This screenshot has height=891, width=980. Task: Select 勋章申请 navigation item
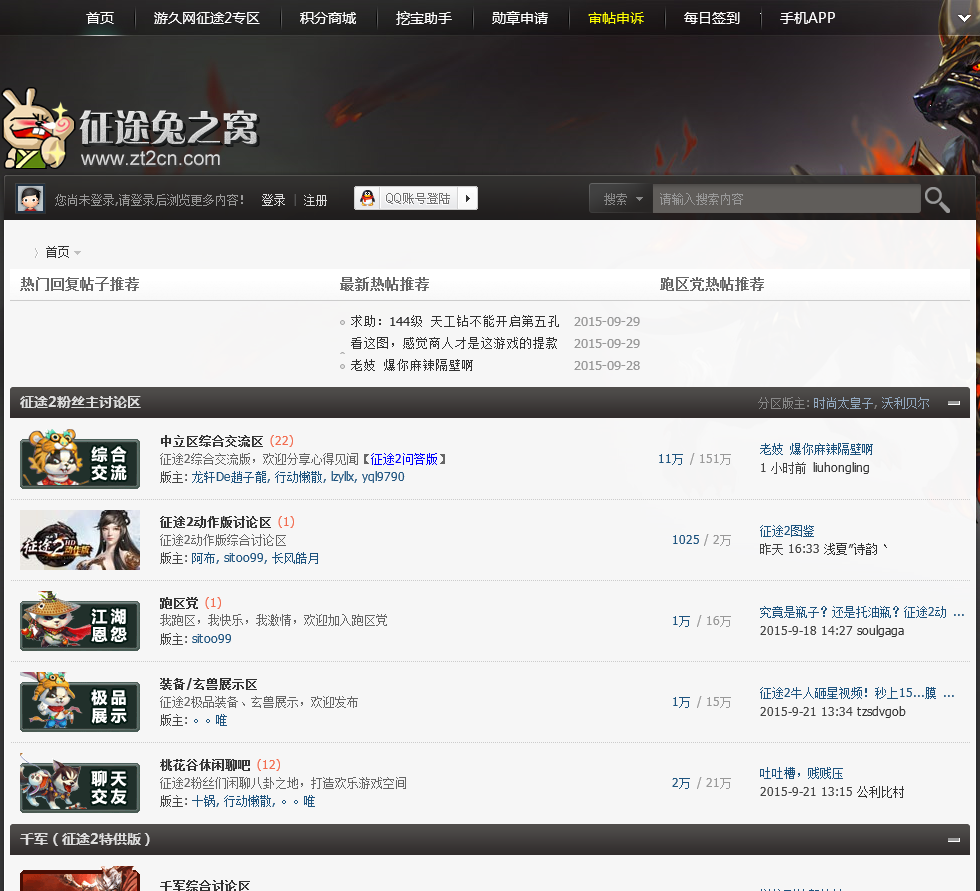tap(520, 18)
